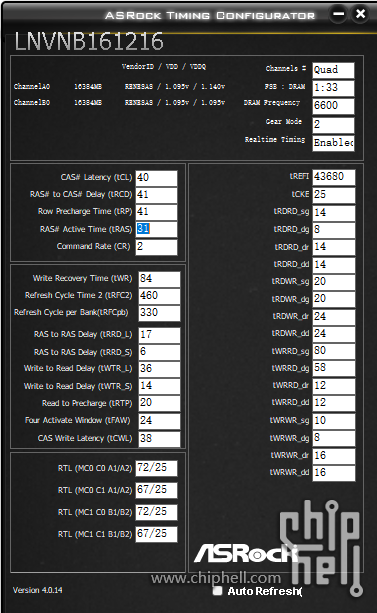Click the tWRRD_sg field showing 80
Screen dimensions: 377x613
[334, 351]
